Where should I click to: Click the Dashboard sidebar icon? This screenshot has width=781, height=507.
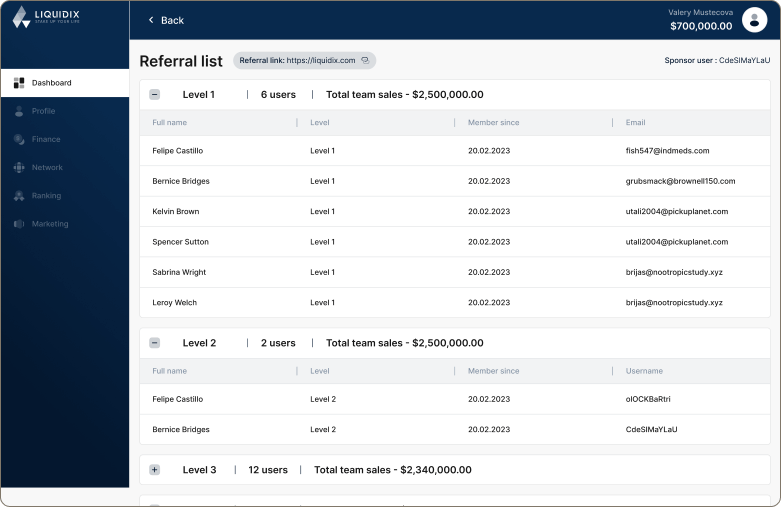tap(19, 83)
